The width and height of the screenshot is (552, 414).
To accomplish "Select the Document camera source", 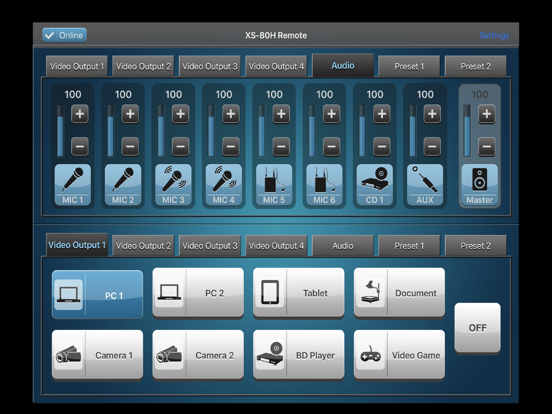I will [399, 293].
